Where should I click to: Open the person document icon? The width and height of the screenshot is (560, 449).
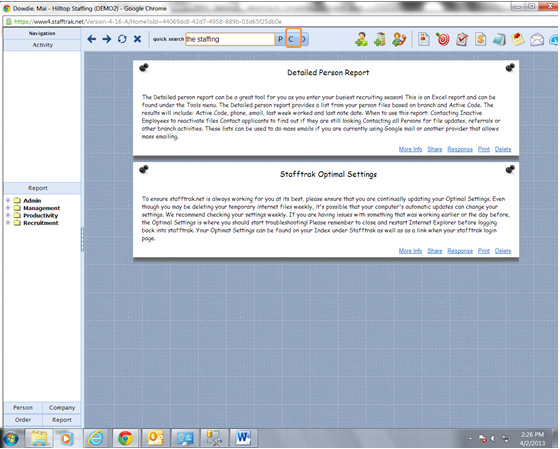tap(424, 39)
